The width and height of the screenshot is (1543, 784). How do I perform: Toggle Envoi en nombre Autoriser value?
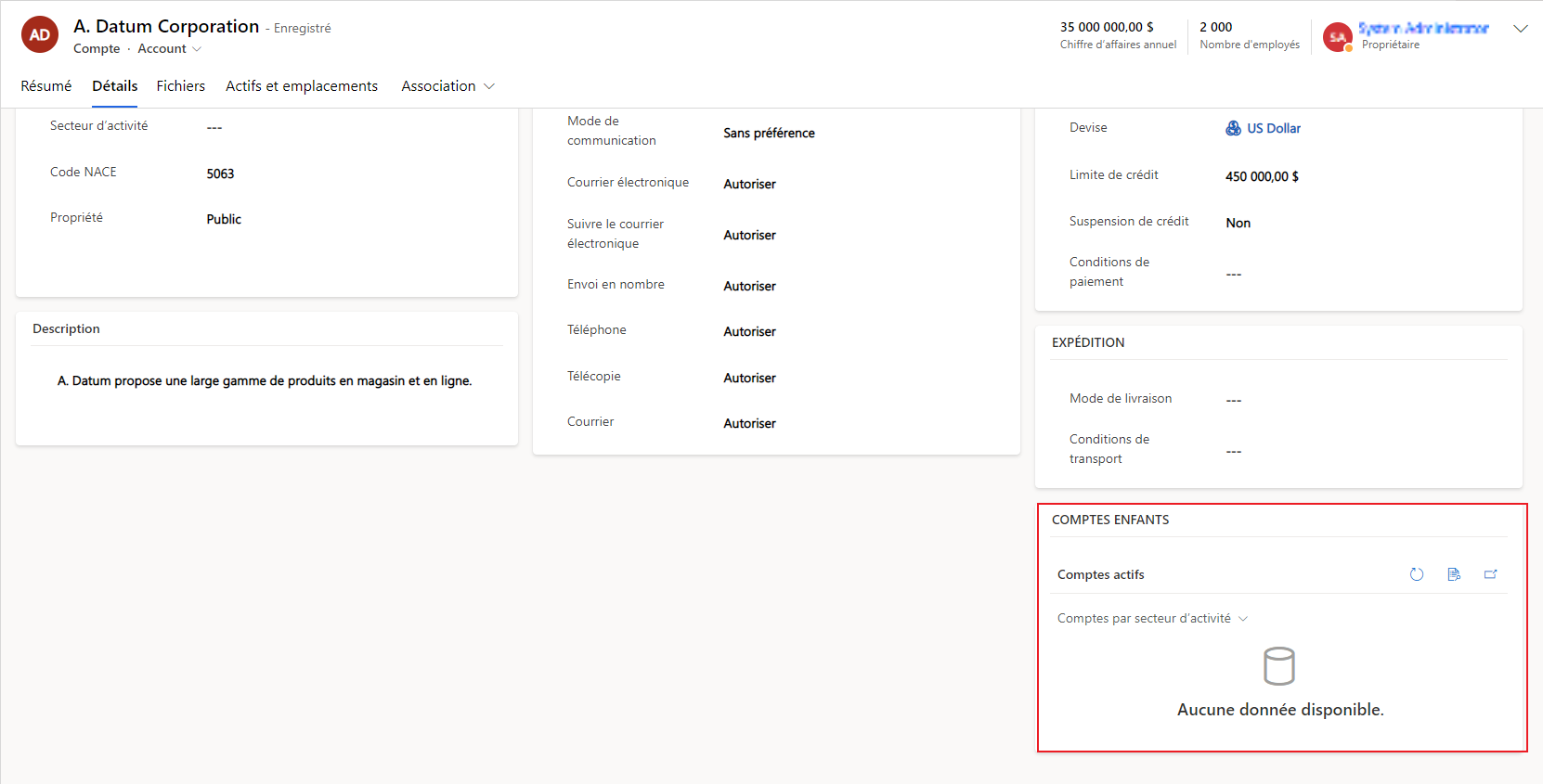click(750, 286)
